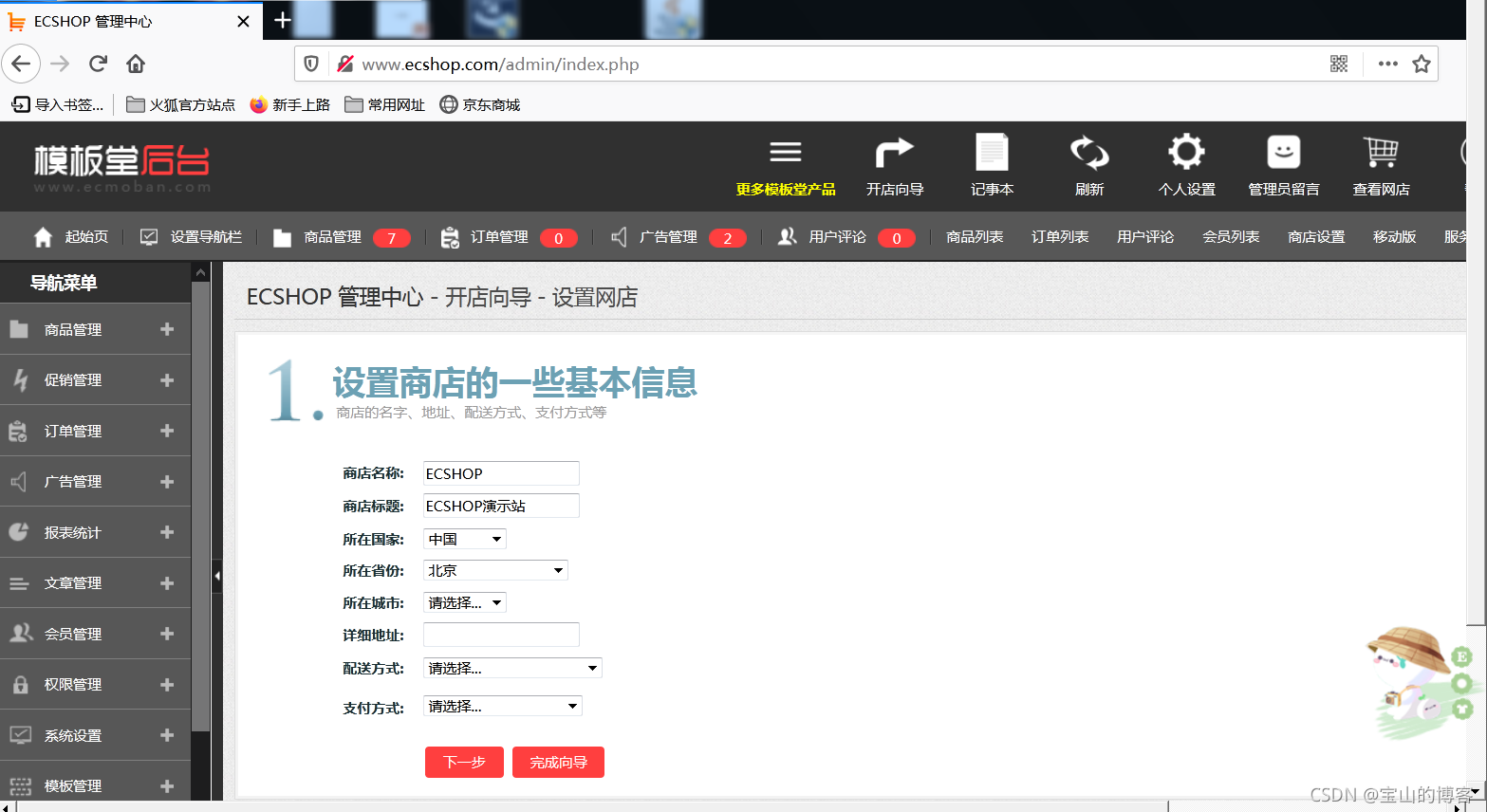This screenshot has height=812, width=1487.
Task: Select 商店设置 in the top navigation bar
Action: coord(1316,237)
